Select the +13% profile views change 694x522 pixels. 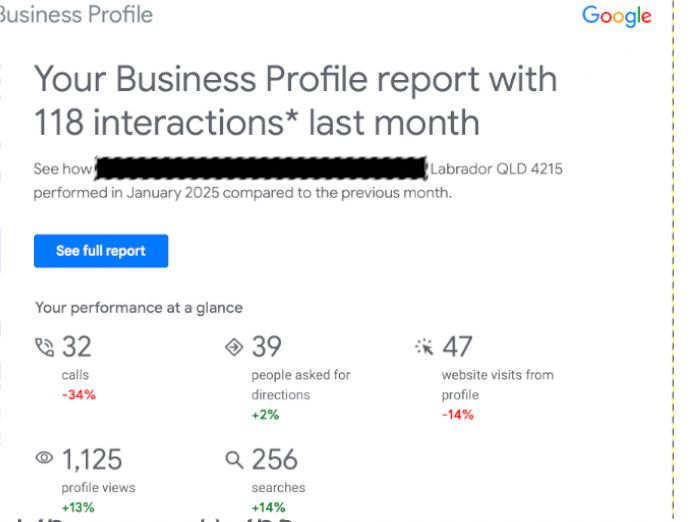(x=78, y=507)
